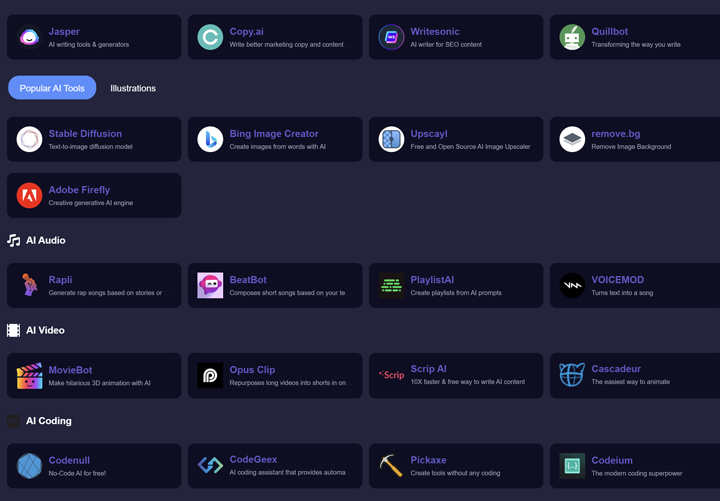Click the Cascadeur blue icon
Screen dimensions: 720x501
click(572, 376)
